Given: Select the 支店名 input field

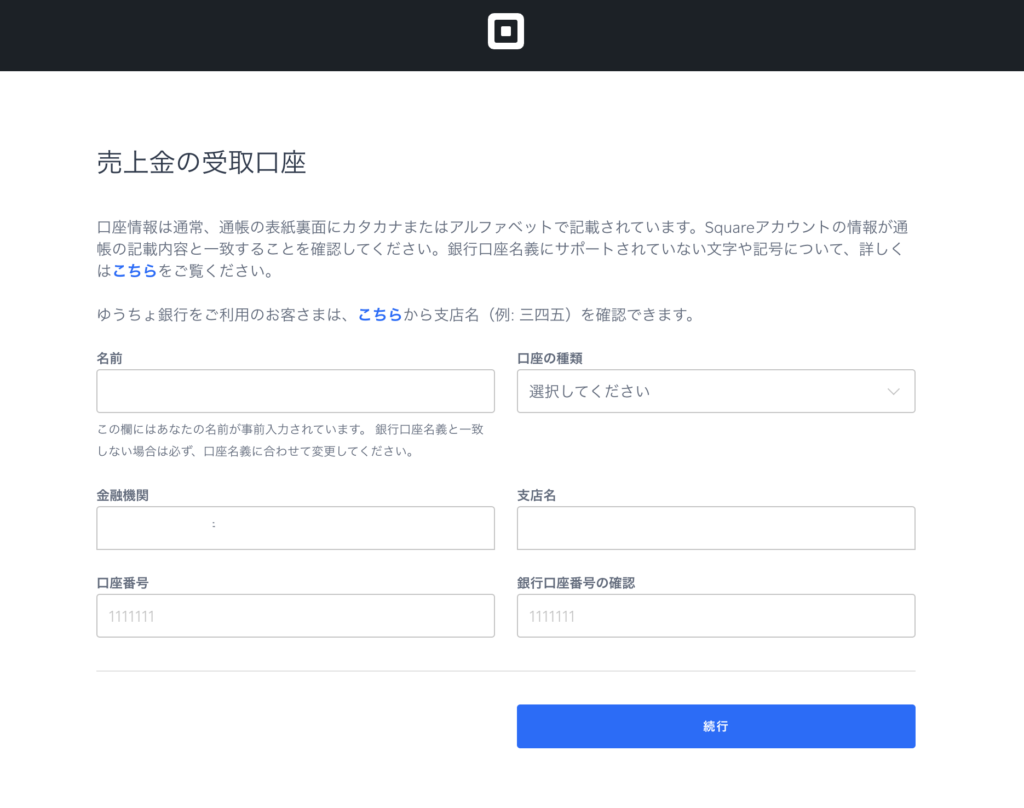Looking at the screenshot, I should pos(715,528).
